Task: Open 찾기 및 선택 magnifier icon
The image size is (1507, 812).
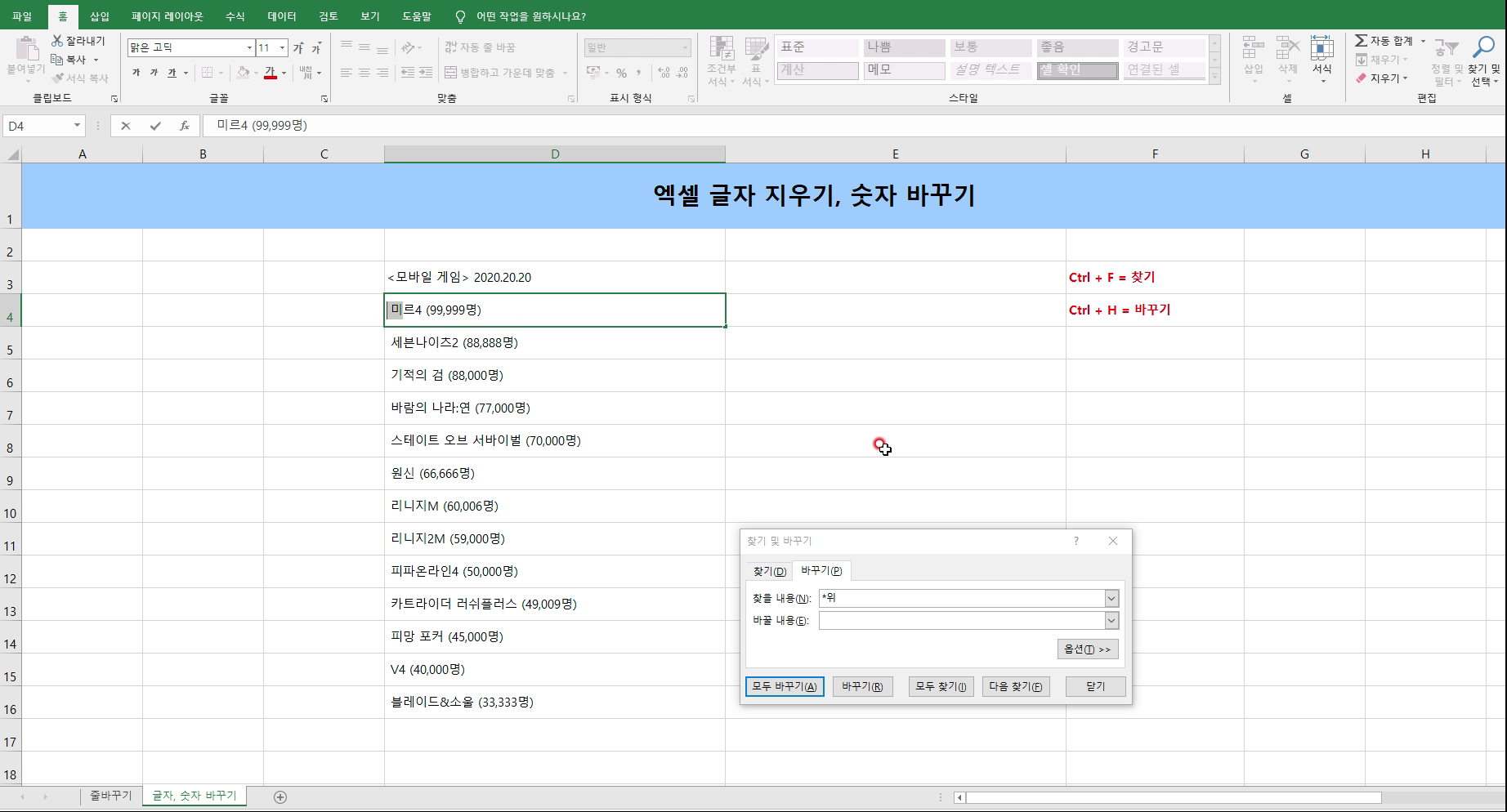Action: point(1483,48)
